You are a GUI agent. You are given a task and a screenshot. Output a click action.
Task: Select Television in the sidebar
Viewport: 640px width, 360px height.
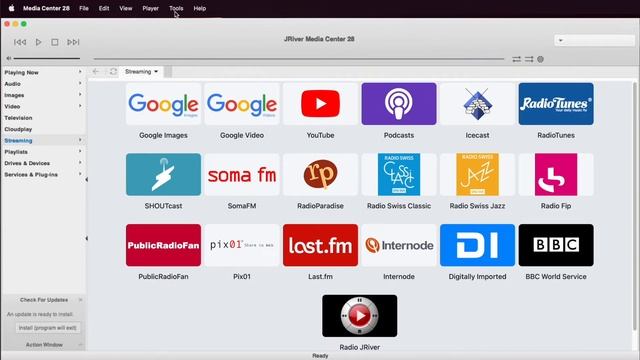pyautogui.click(x=18, y=118)
